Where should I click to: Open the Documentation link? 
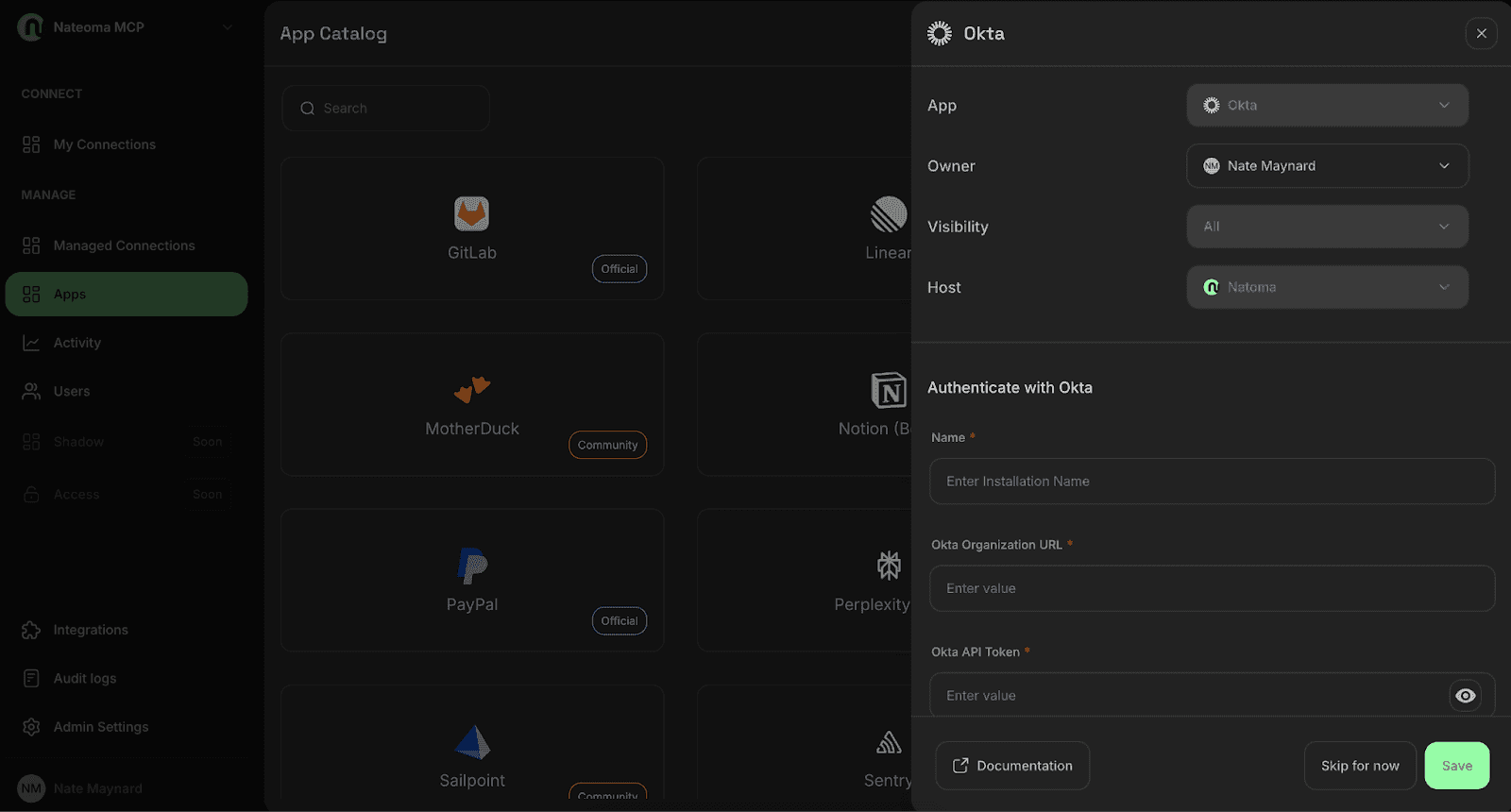click(1012, 766)
